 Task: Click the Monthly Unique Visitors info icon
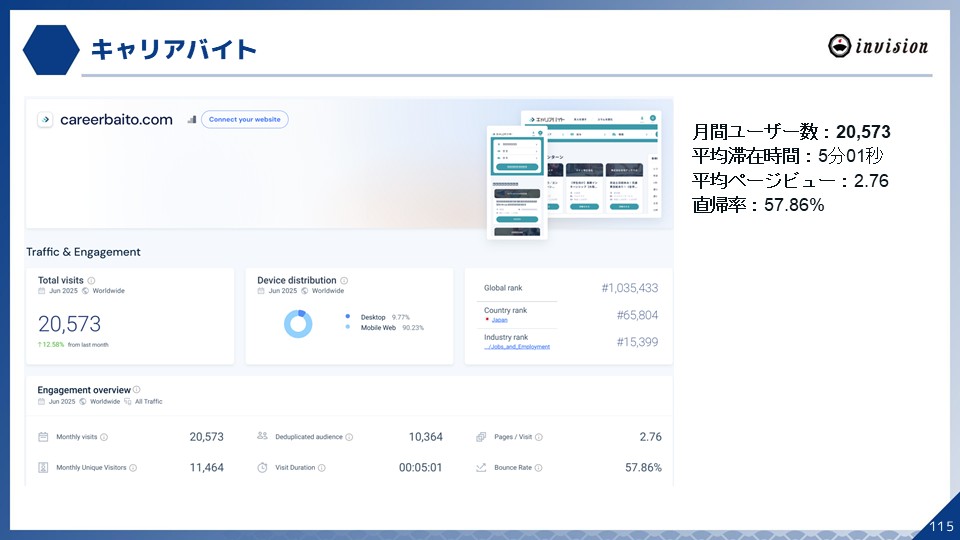tap(133, 468)
